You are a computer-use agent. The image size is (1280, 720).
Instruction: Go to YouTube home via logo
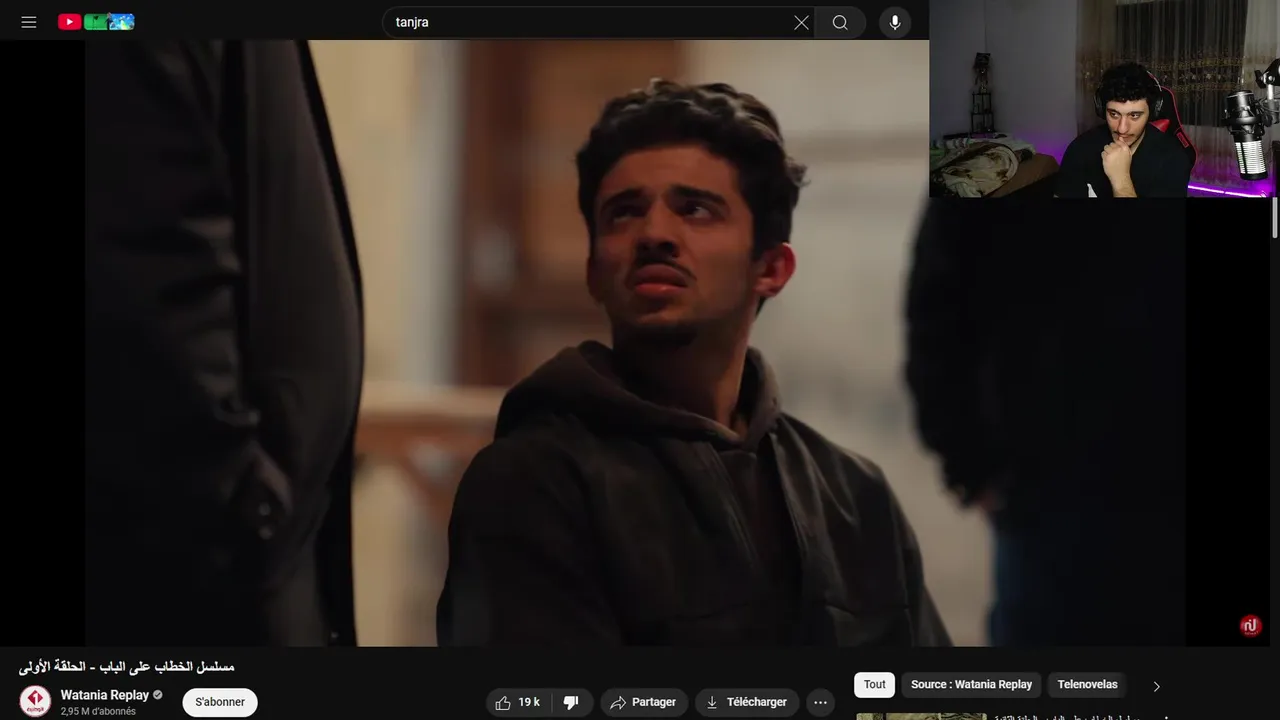click(96, 22)
